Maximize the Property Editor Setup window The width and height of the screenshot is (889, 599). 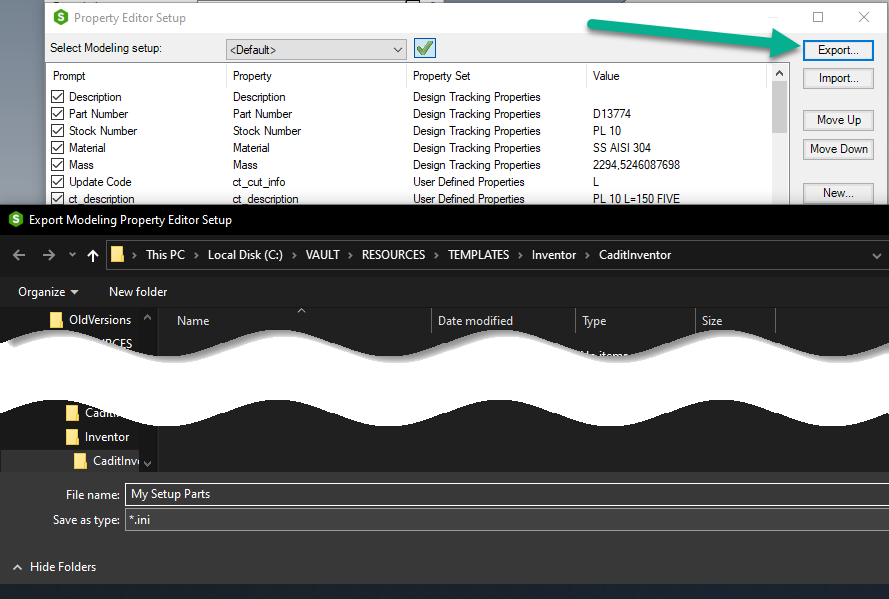(x=818, y=17)
